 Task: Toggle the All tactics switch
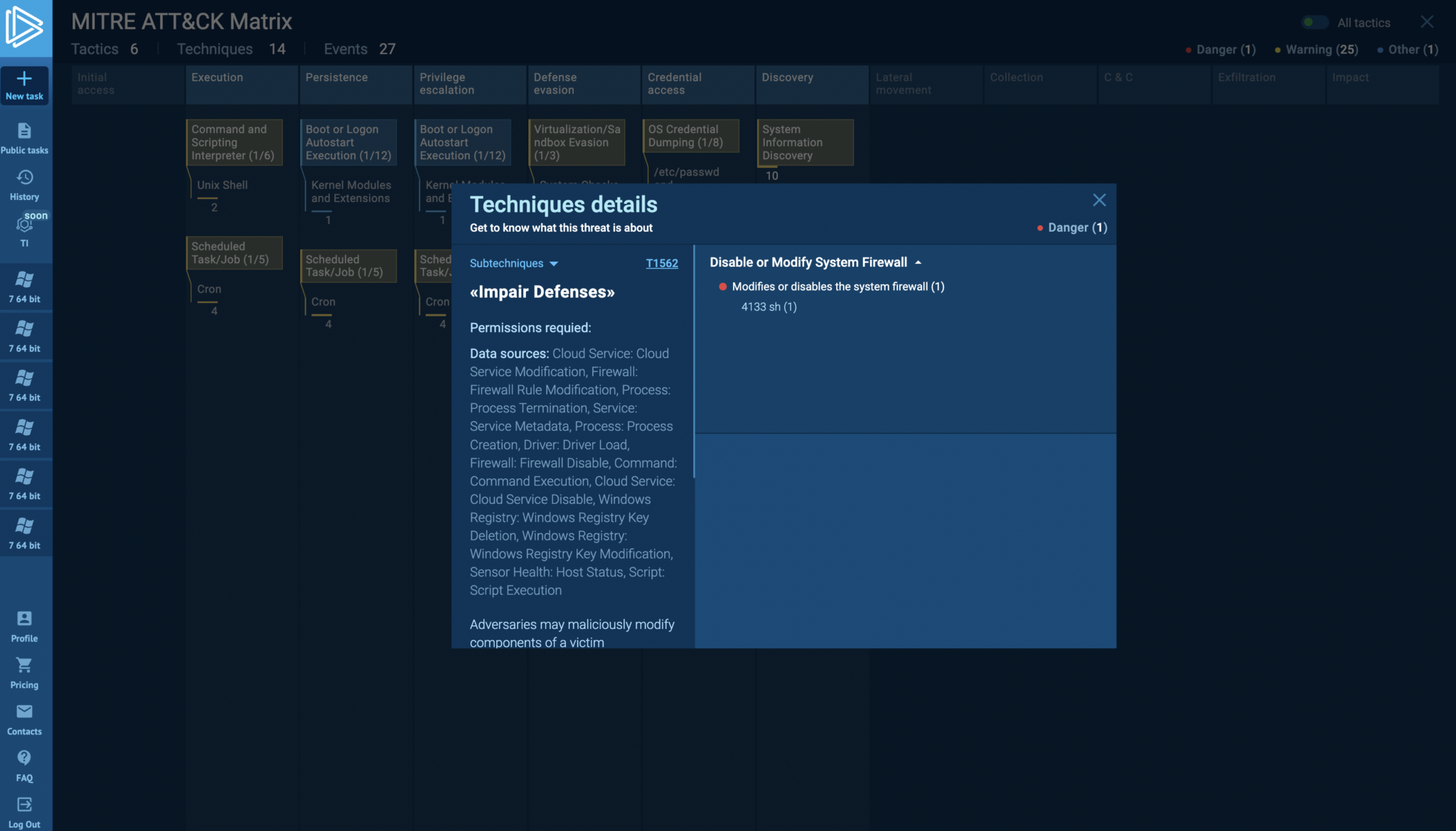[x=1315, y=23]
